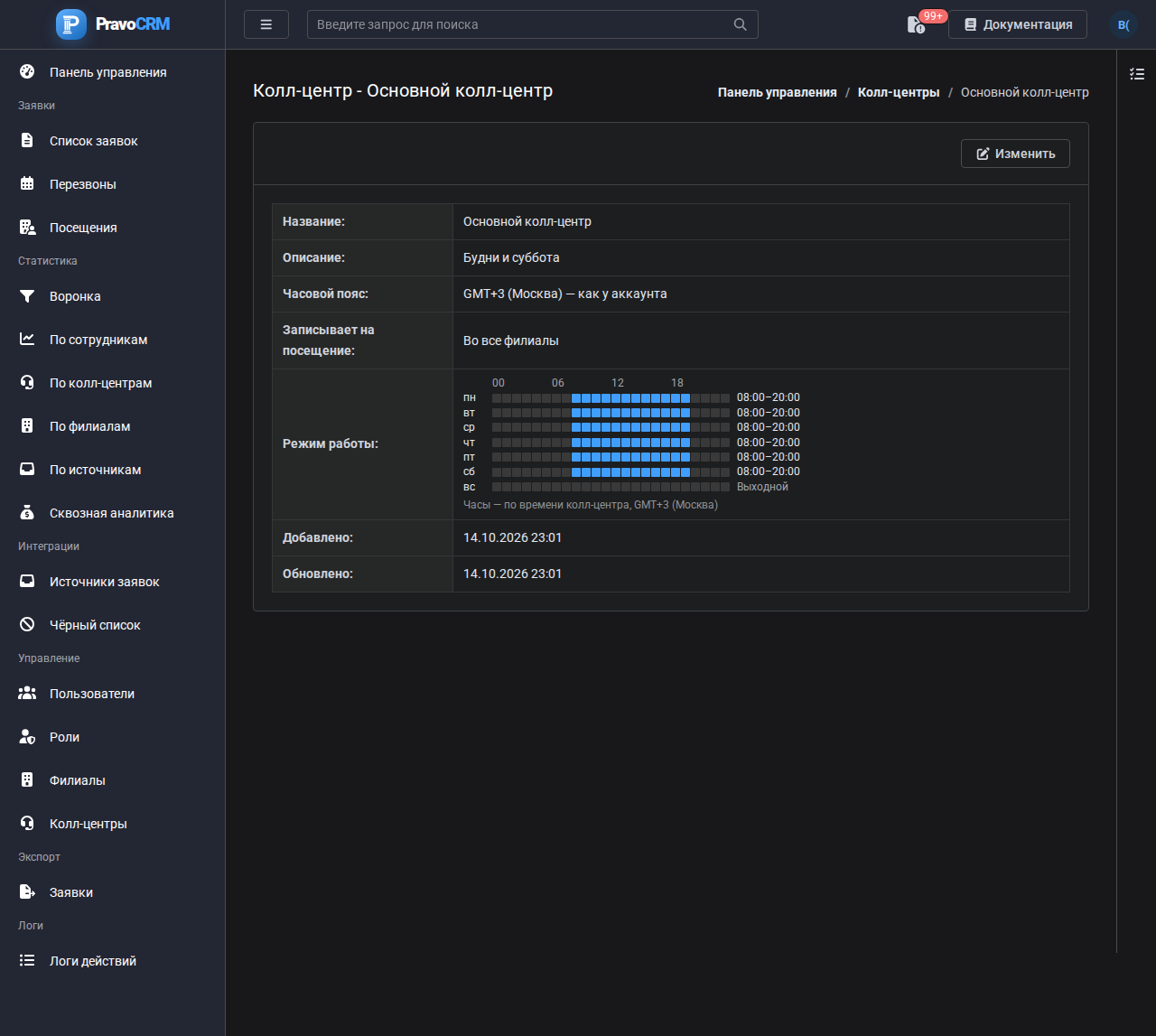This screenshot has height=1036, width=1156.
Task: Toggle the sidebar with hamburger button
Action: tap(266, 24)
